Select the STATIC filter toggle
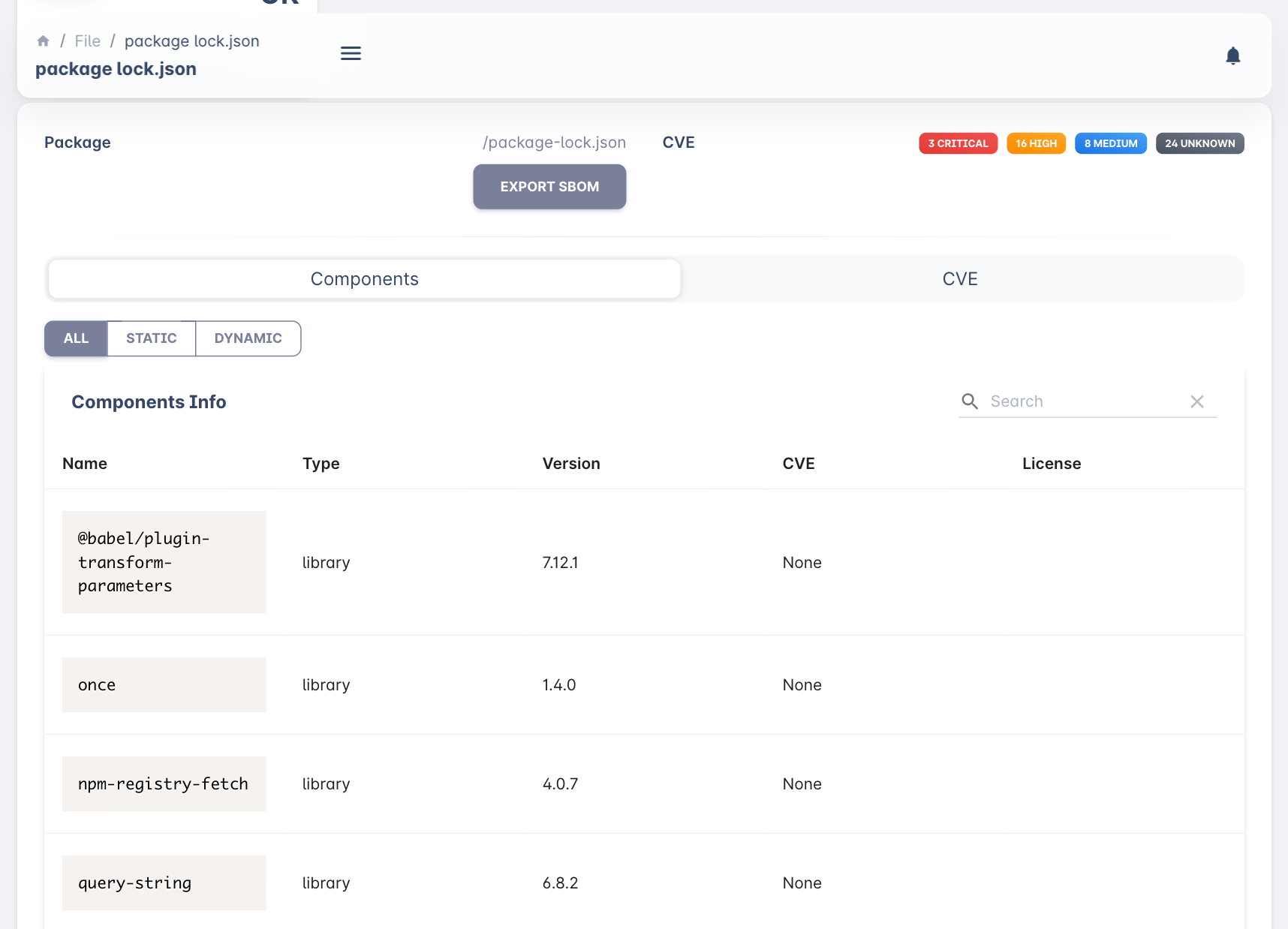The width and height of the screenshot is (1288, 929). point(152,338)
